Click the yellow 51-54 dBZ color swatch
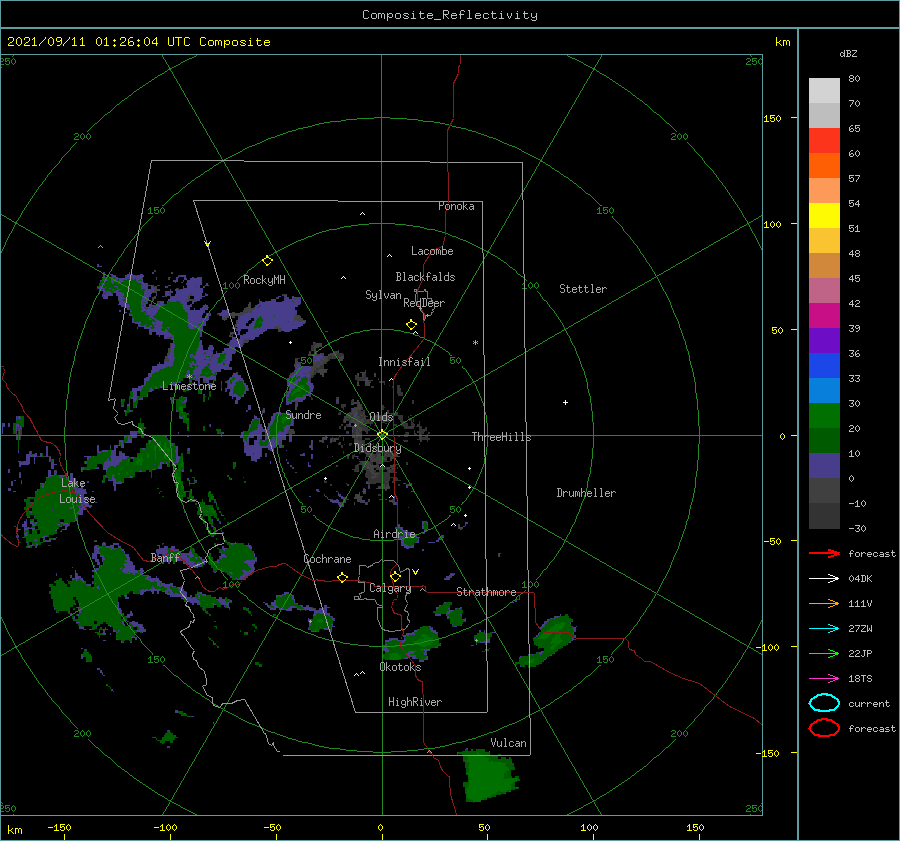Screen dimensions: 900x841 (x=824, y=216)
